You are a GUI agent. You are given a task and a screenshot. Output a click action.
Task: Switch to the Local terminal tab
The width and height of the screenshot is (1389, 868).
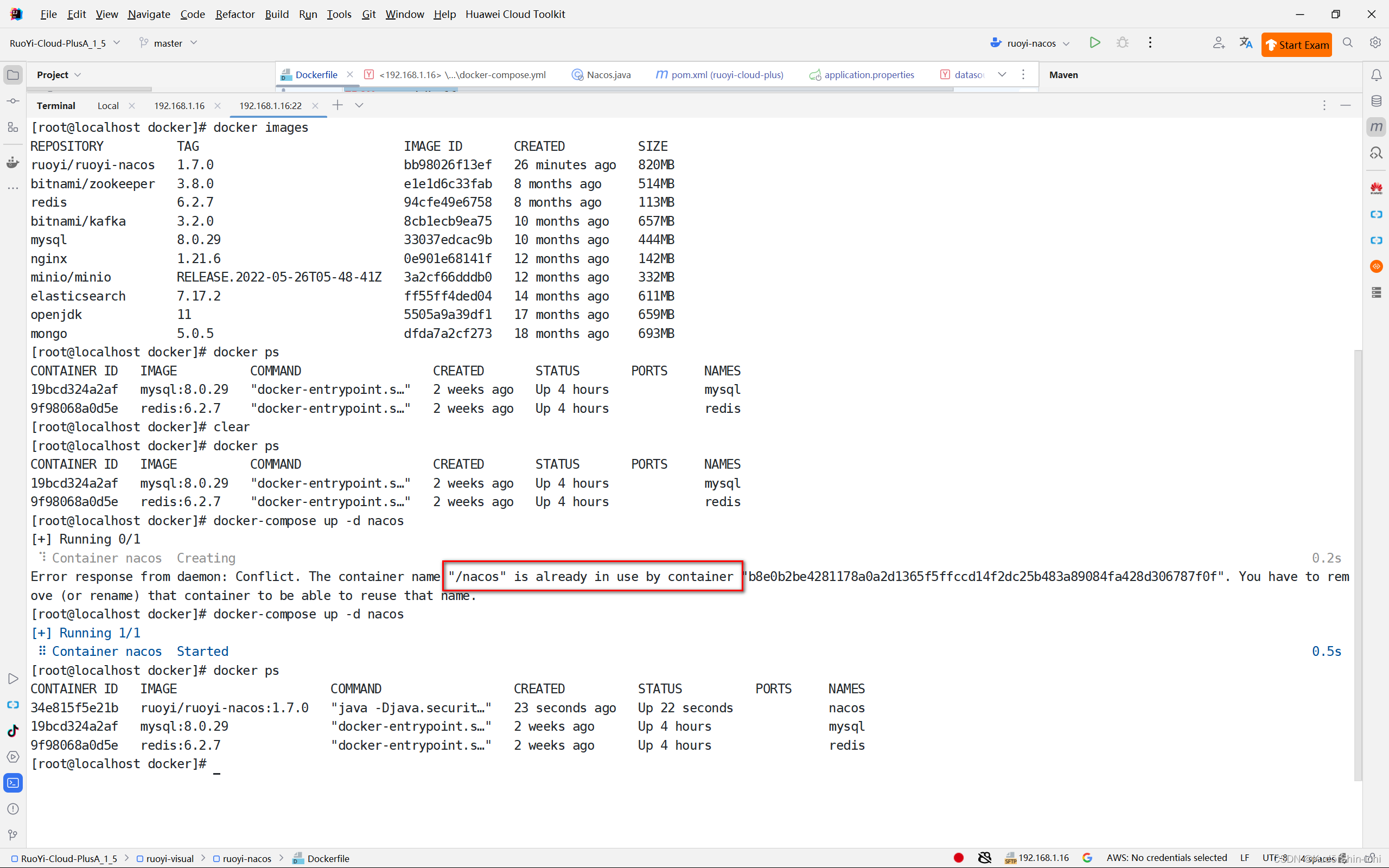coord(108,106)
